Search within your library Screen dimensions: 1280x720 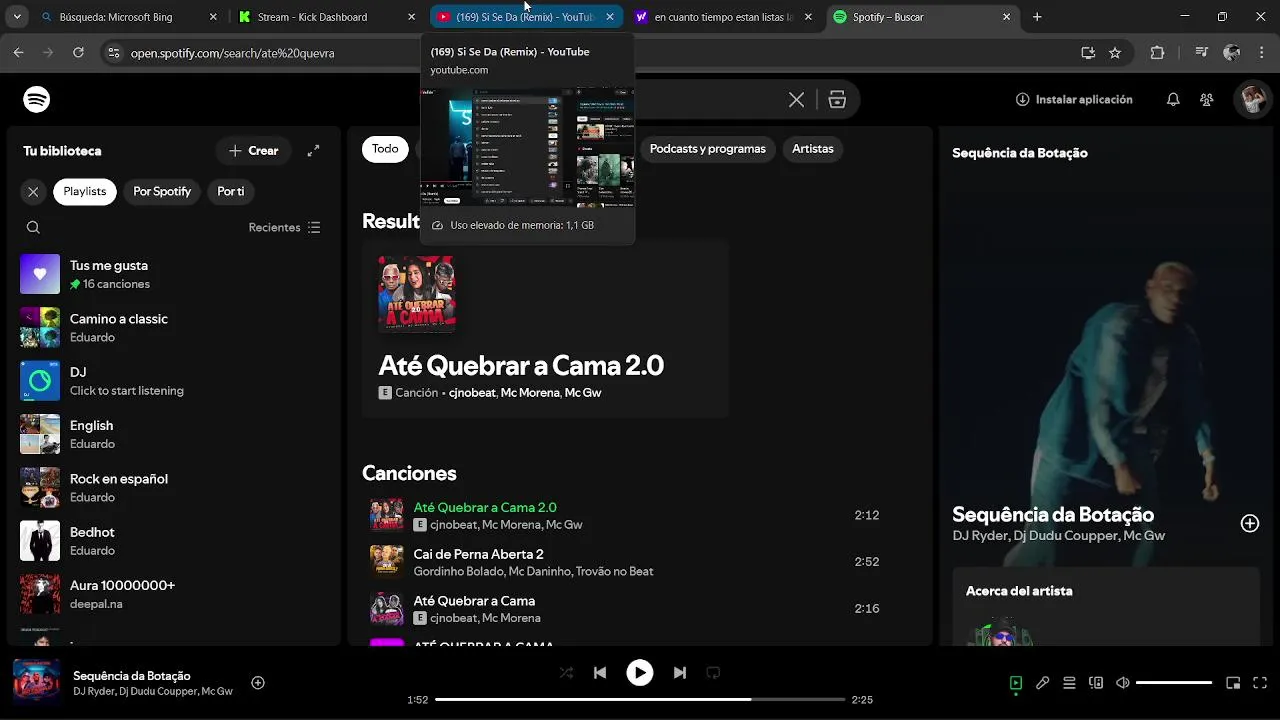33,227
